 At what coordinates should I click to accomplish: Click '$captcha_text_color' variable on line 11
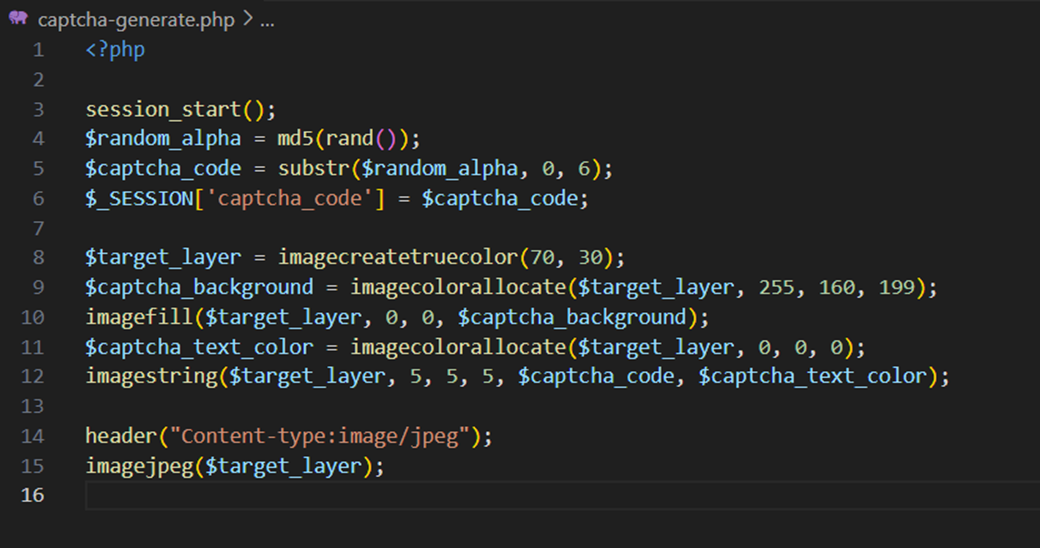click(x=199, y=347)
